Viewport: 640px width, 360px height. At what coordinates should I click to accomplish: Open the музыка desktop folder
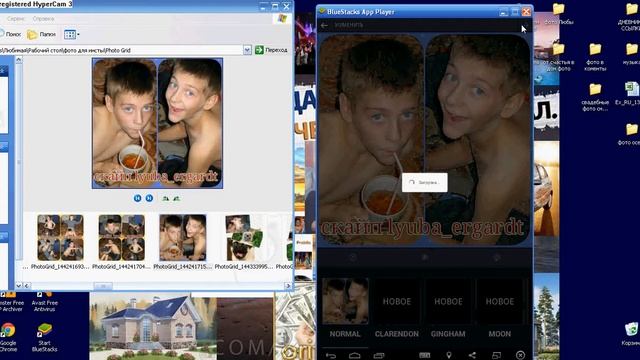tap(631, 54)
